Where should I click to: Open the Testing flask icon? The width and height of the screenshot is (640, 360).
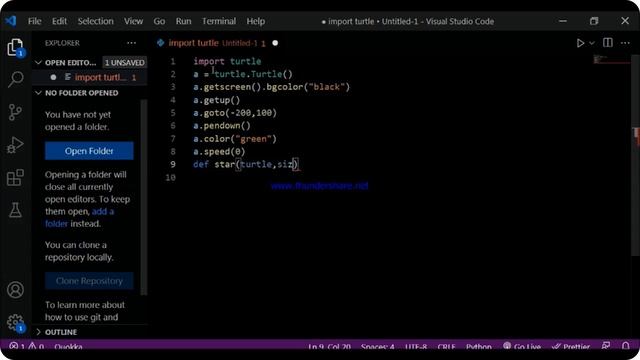pyautogui.click(x=16, y=210)
